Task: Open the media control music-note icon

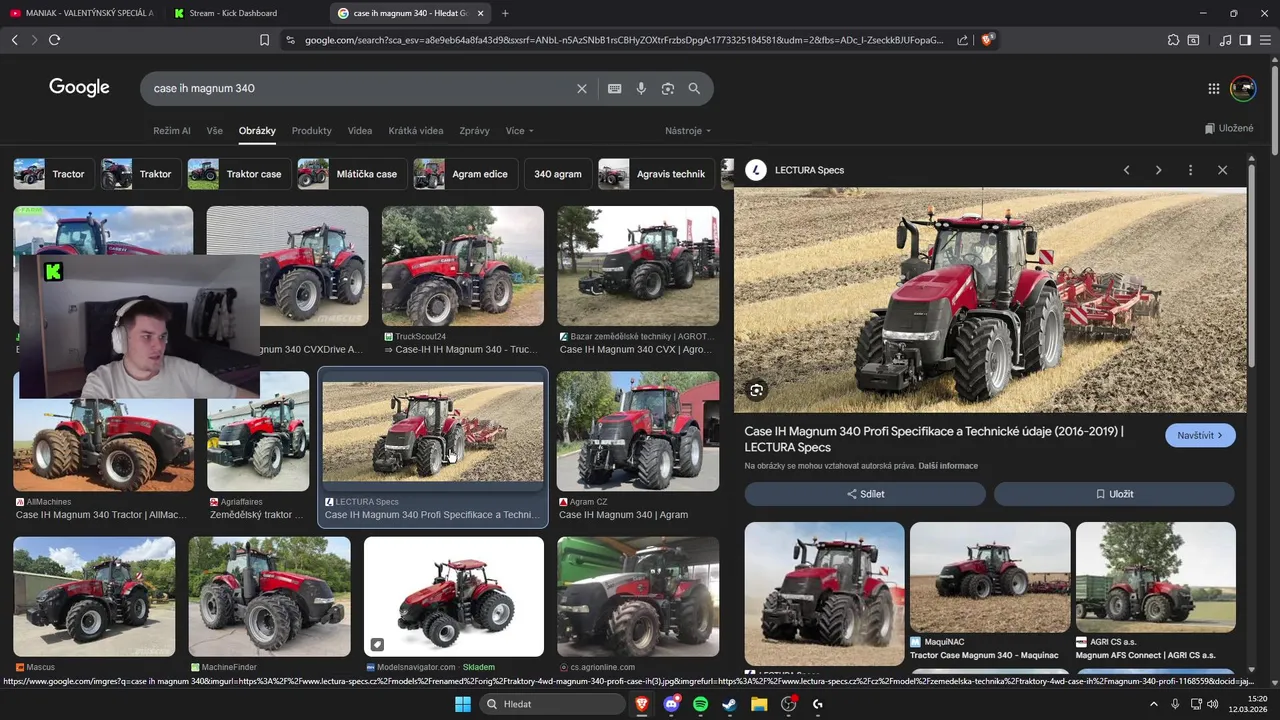Action: click(x=1226, y=40)
